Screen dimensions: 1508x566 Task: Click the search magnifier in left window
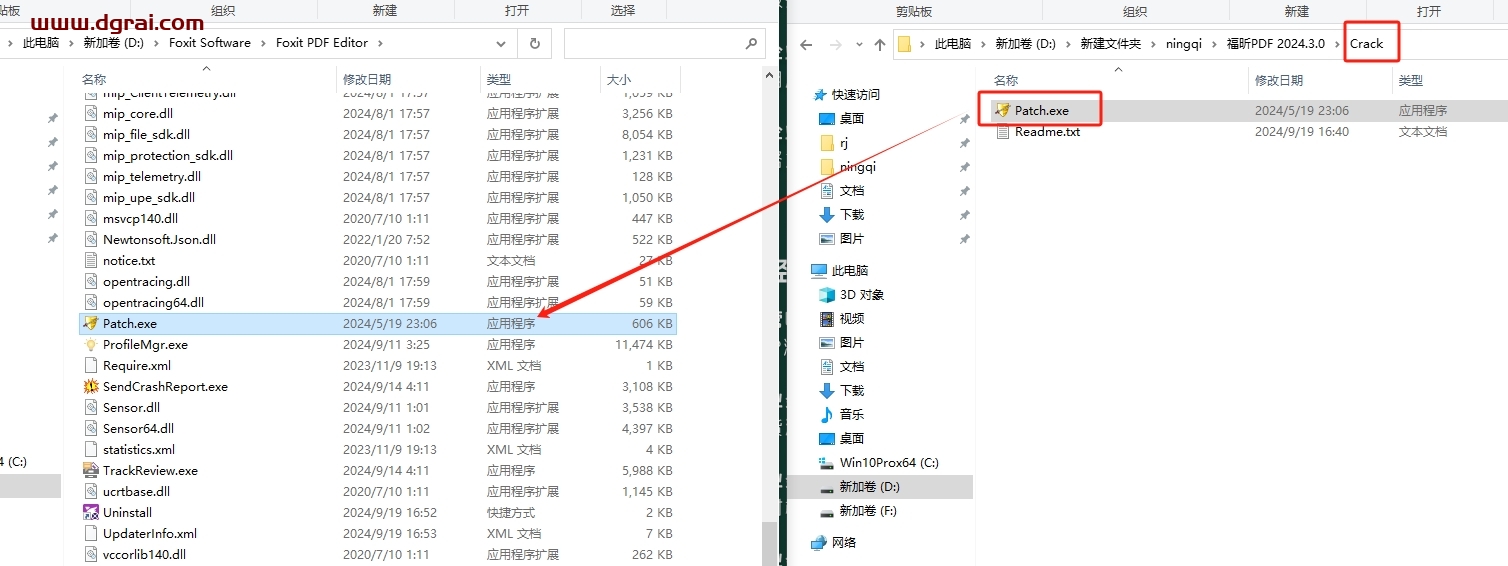pyautogui.click(x=751, y=43)
